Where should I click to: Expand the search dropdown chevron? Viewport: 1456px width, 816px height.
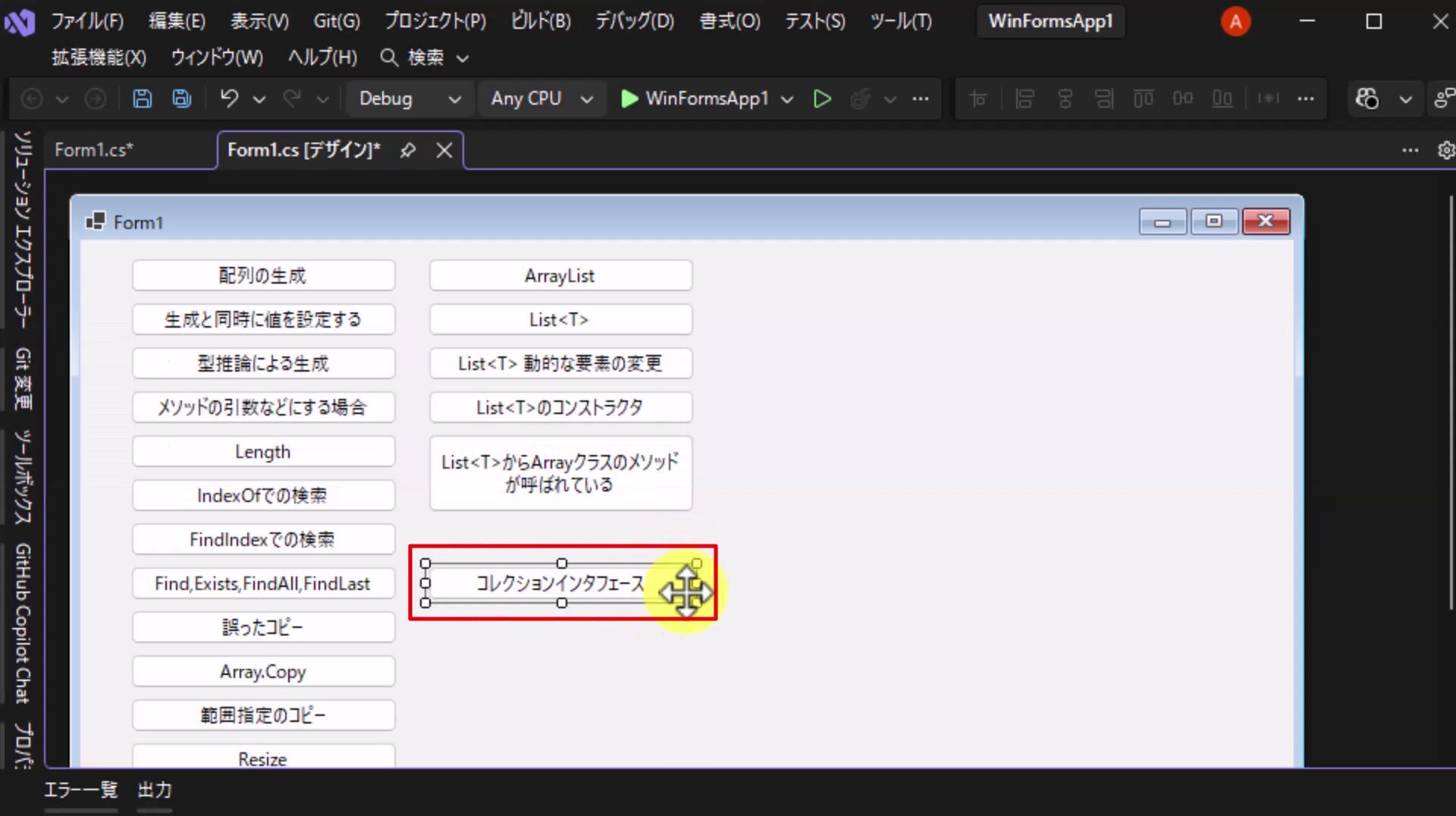[463, 58]
